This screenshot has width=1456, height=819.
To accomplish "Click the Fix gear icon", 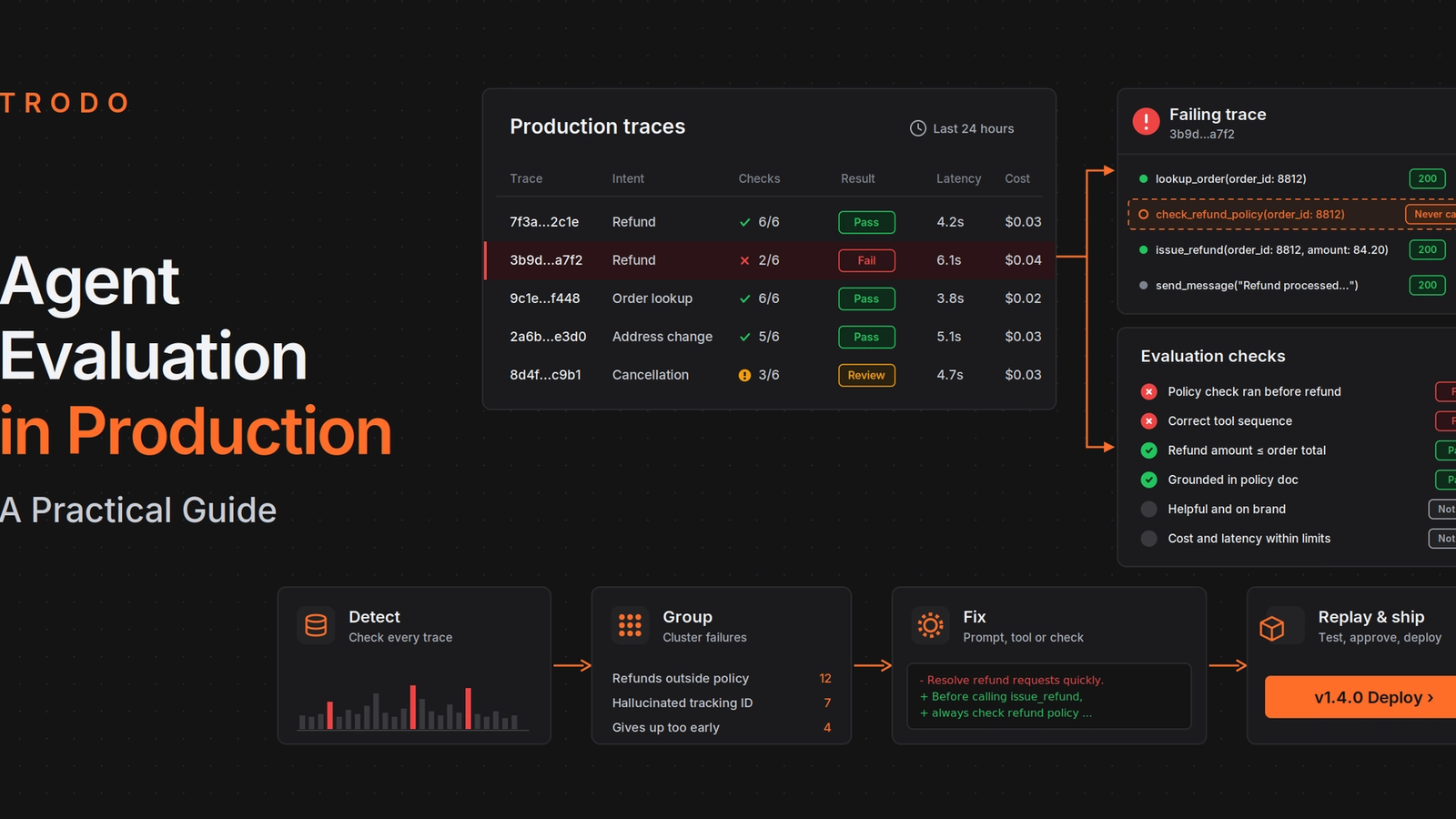I will point(930,626).
